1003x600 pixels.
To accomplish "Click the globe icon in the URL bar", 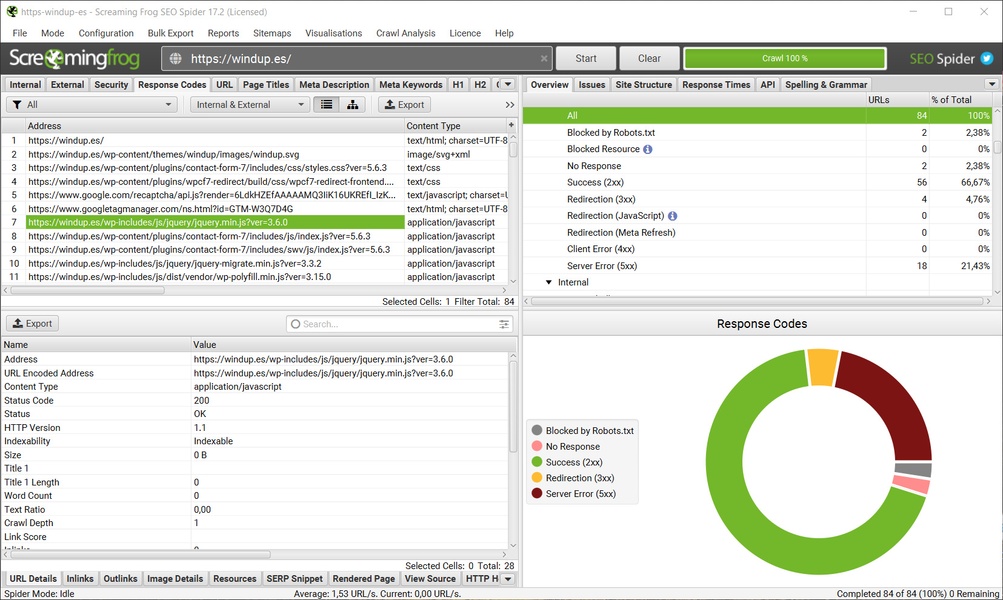I will (x=175, y=59).
